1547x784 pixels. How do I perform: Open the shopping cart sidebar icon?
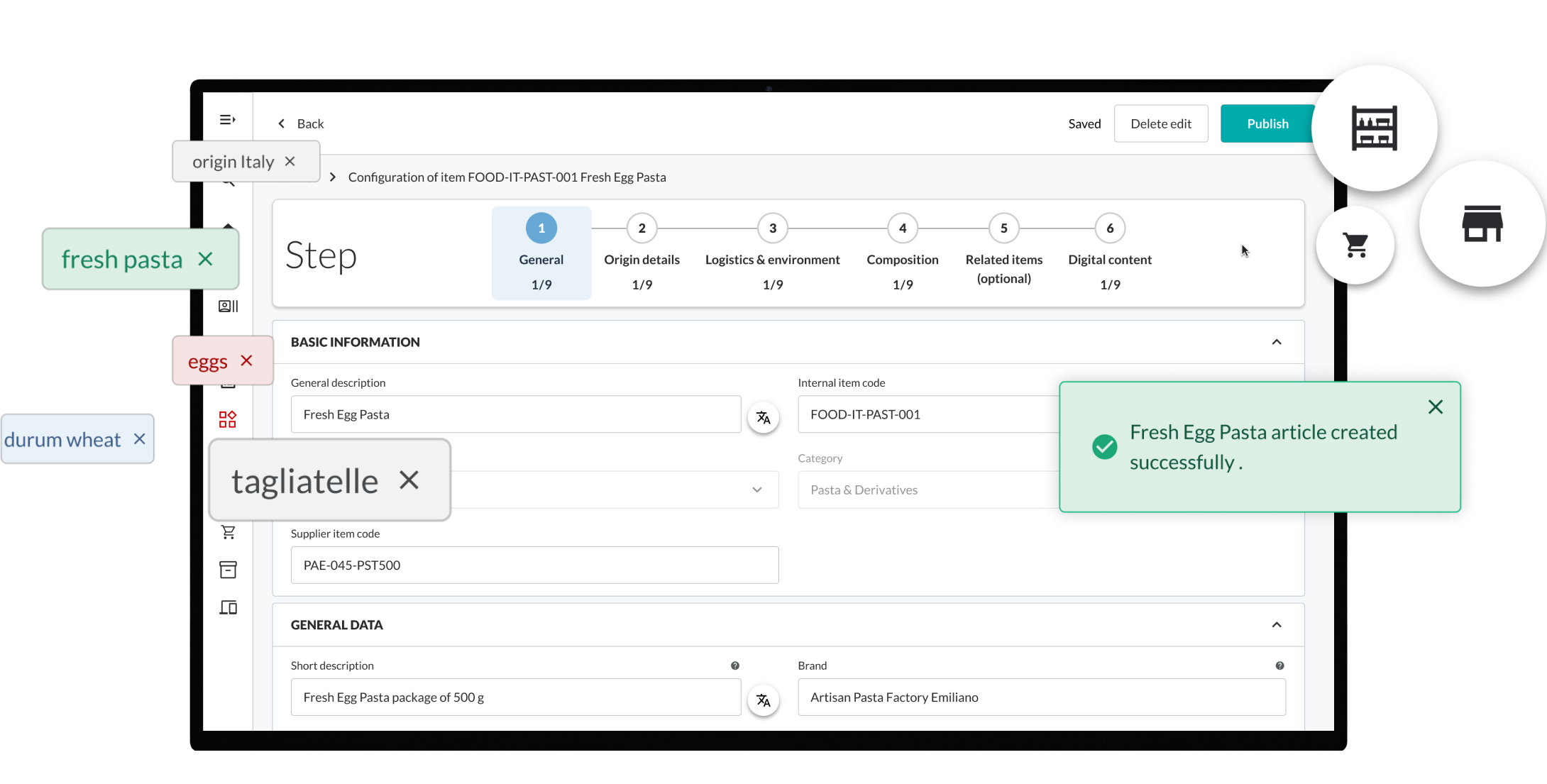[x=228, y=532]
